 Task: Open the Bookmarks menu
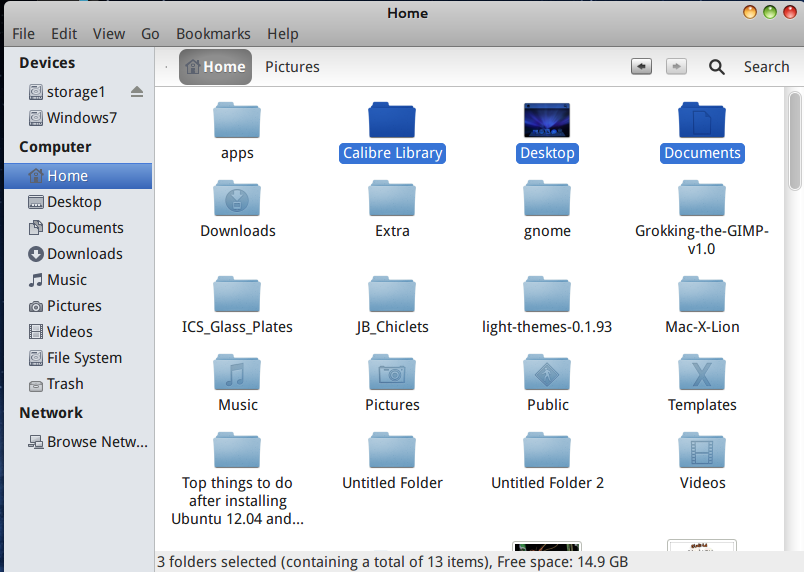213,34
